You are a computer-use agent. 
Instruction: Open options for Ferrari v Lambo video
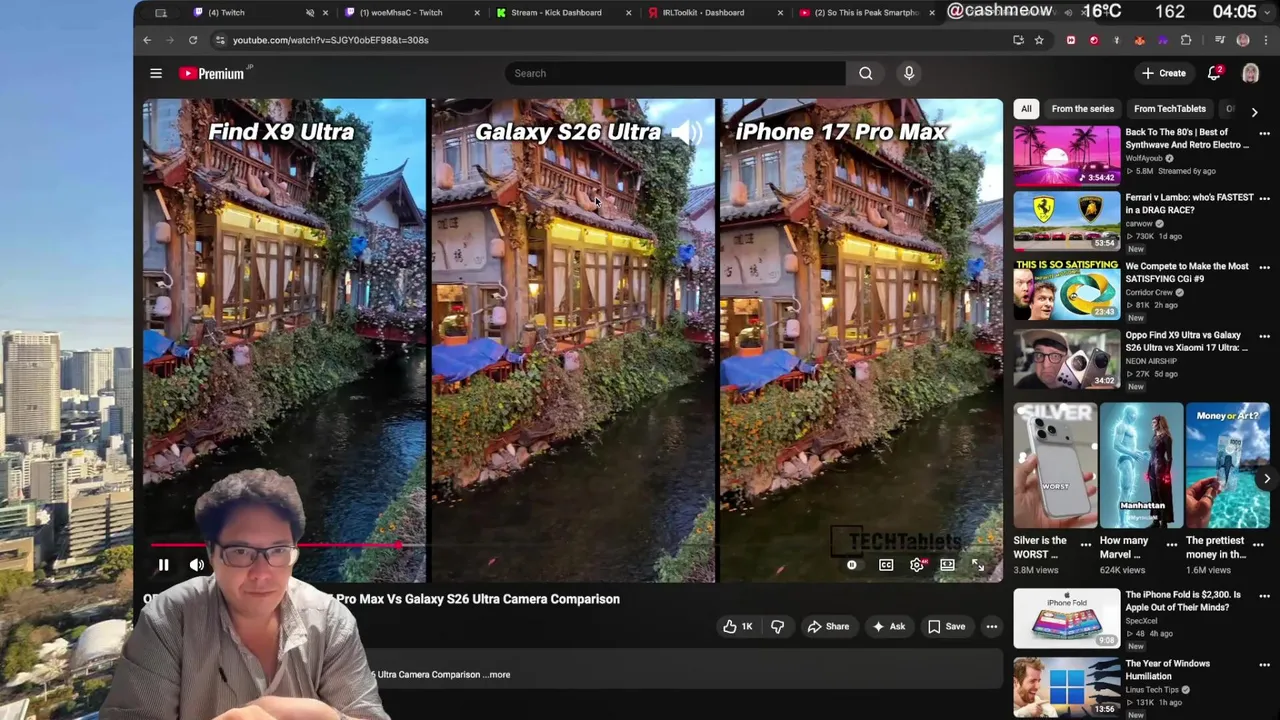pyautogui.click(x=1264, y=199)
